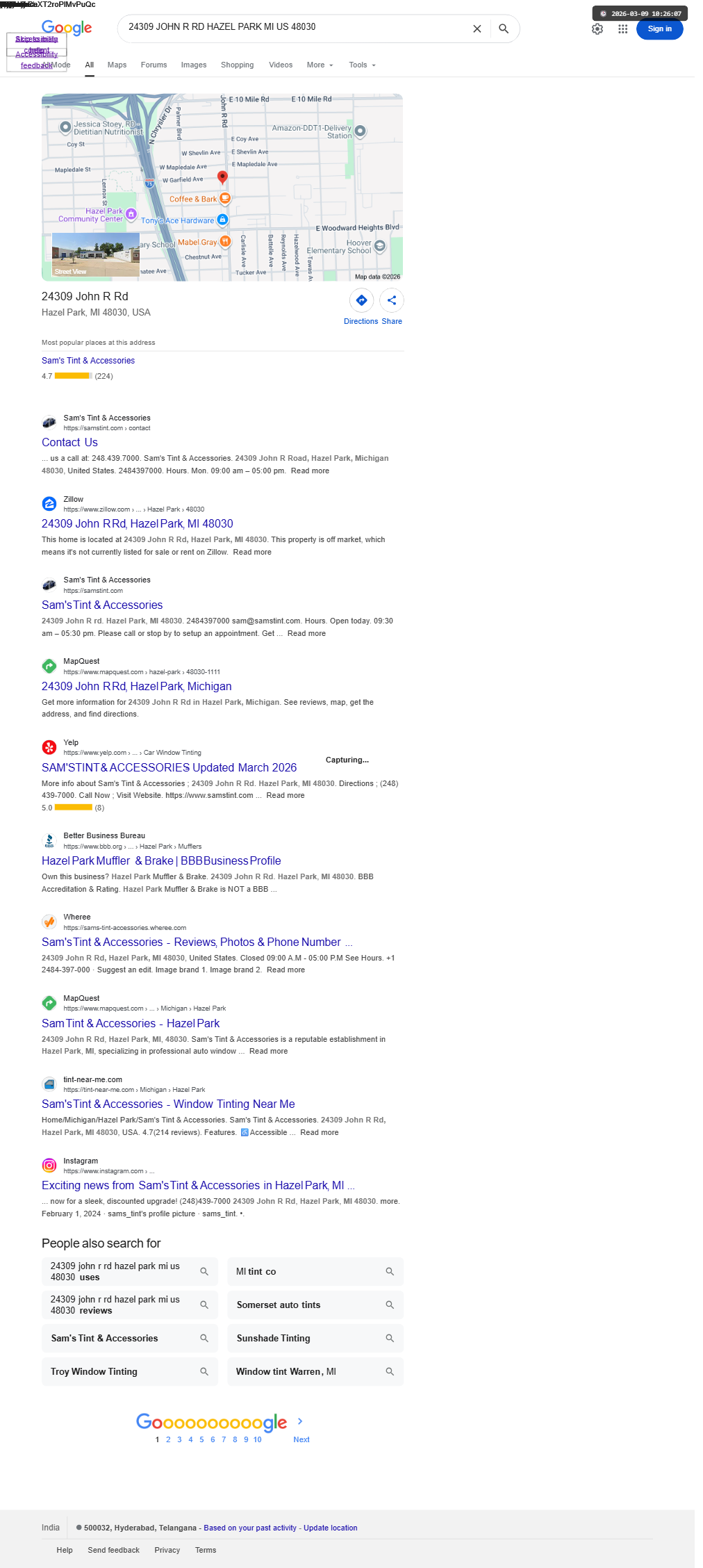Open Sam's Tint & Accessories place link
Screen dimensions: 703x1568
88,361
